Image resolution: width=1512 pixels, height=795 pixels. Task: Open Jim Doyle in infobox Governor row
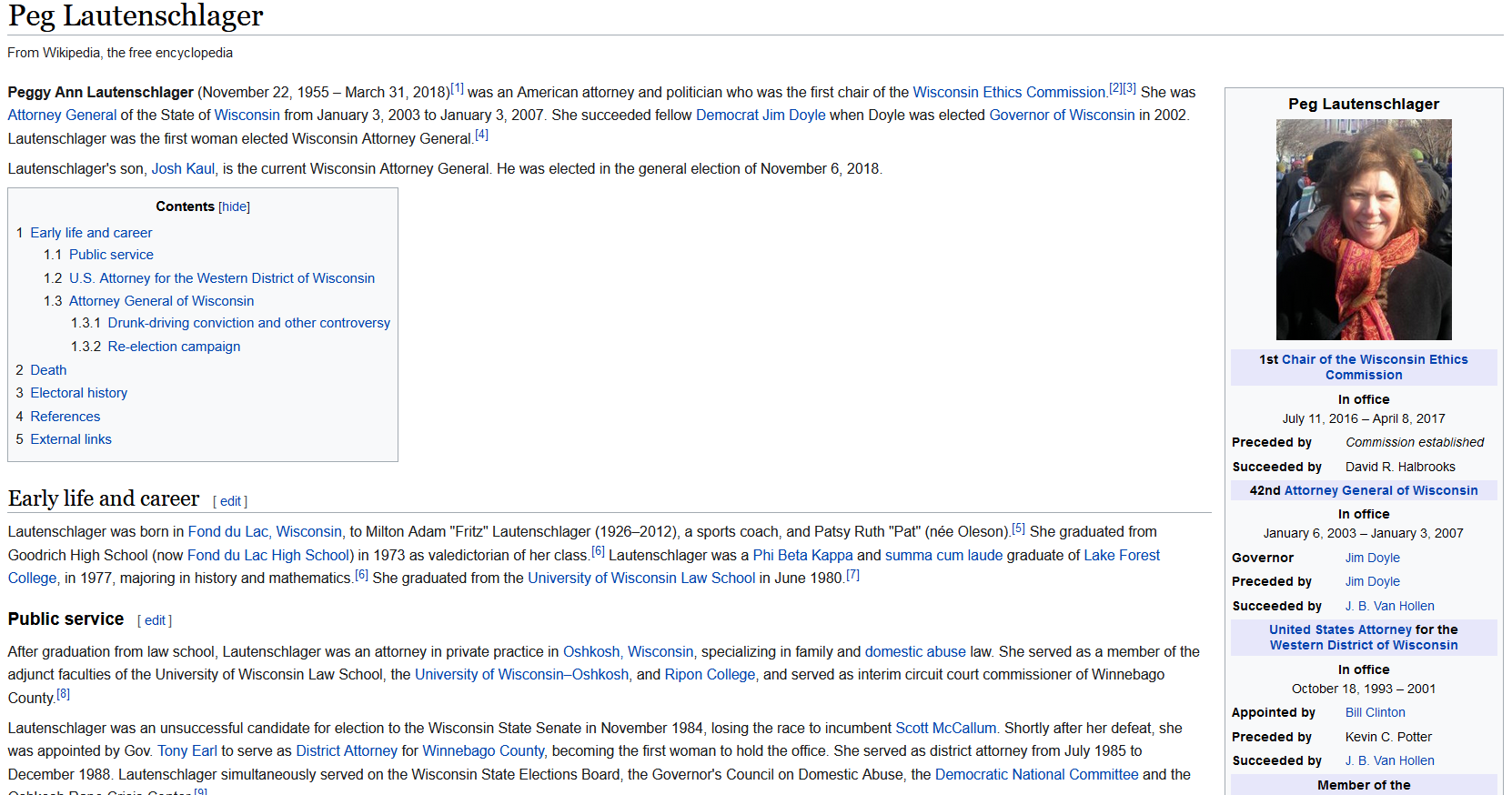pyautogui.click(x=1372, y=558)
